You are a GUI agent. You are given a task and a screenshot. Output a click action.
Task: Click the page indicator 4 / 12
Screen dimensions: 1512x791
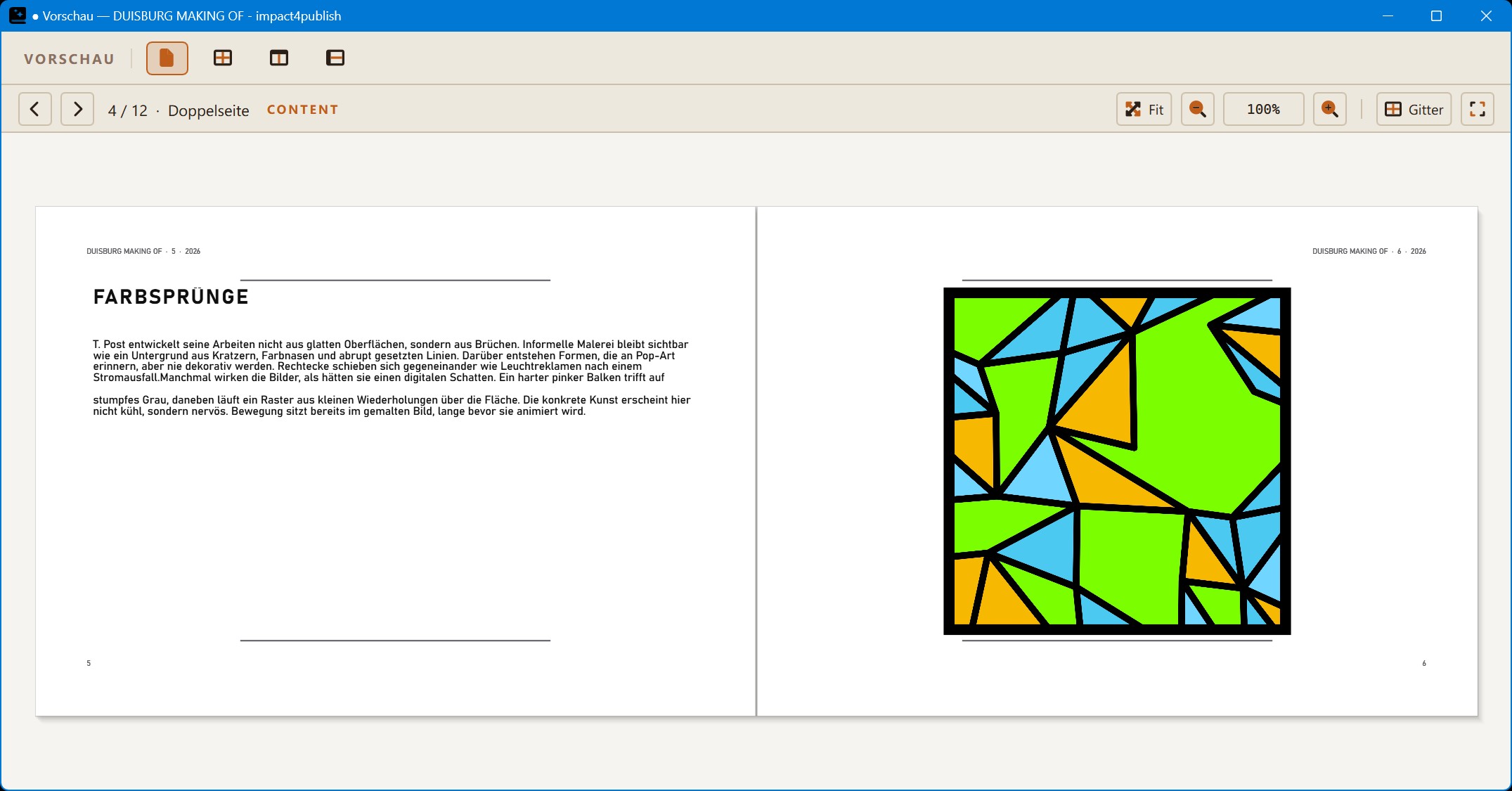point(128,110)
